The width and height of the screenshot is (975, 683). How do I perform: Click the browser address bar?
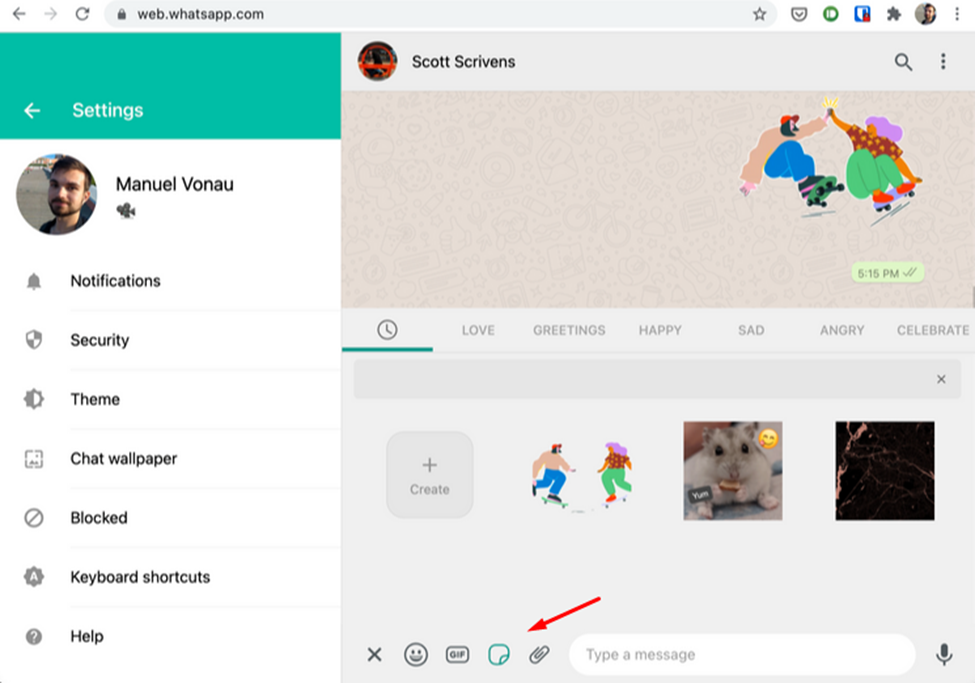pyautogui.click(x=440, y=14)
